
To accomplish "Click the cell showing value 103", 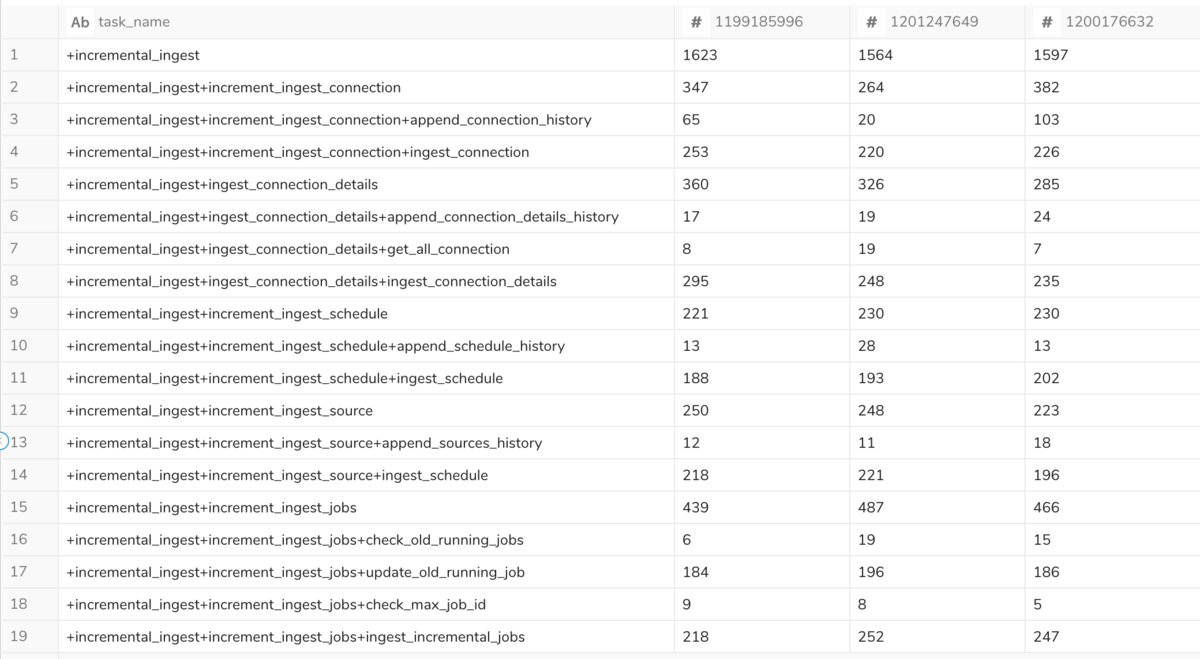I will [x=1113, y=120].
